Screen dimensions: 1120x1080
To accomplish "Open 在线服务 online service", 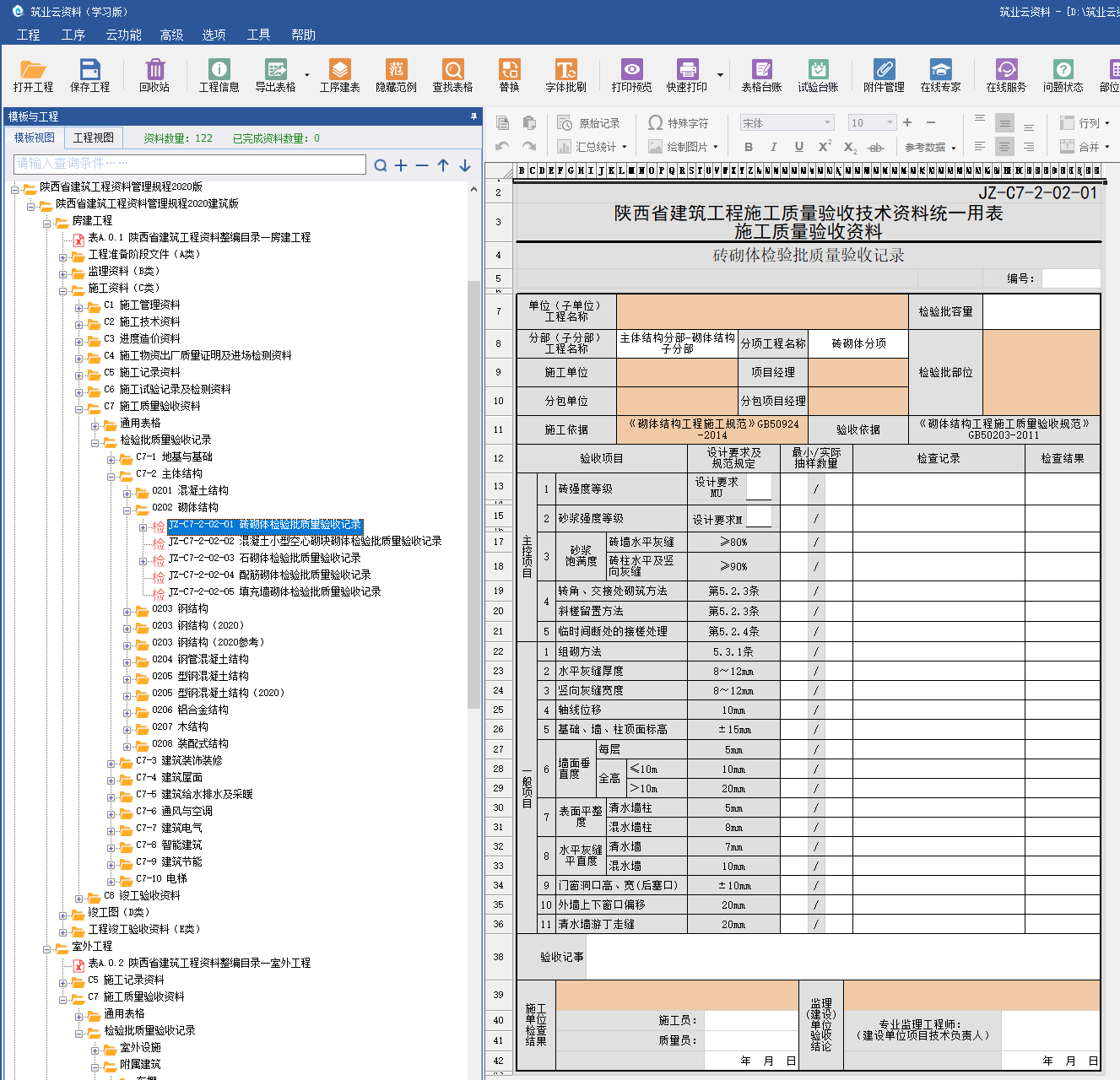I will [x=1006, y=75].
